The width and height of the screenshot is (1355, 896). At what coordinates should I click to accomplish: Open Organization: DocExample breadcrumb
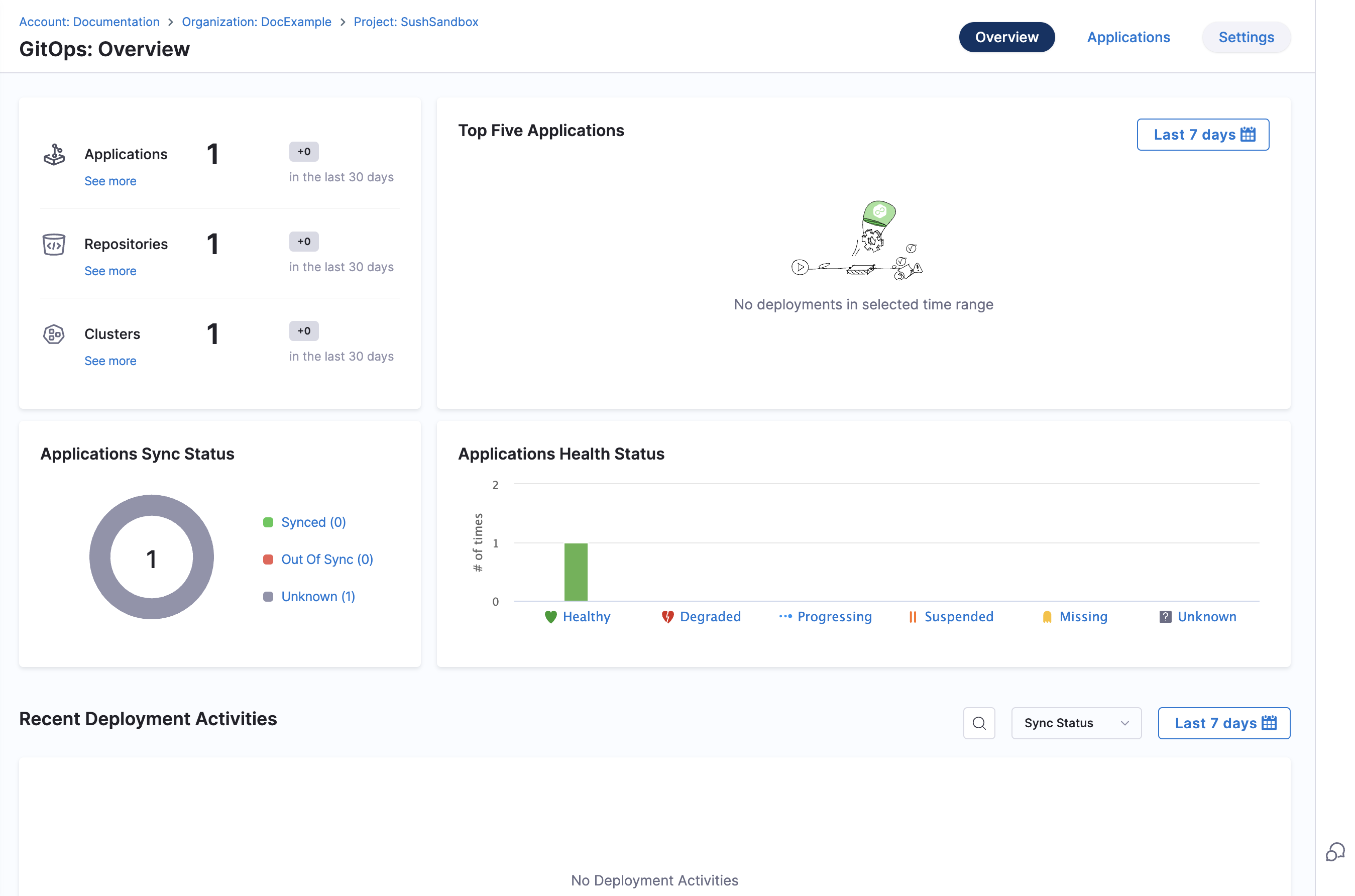coord(257,22)
